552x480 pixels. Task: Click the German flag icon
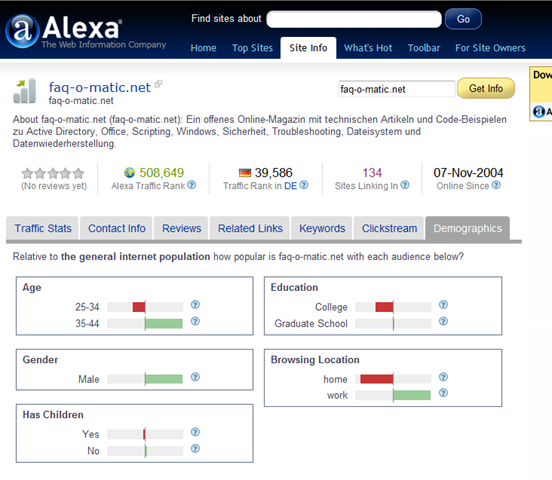[x=245, y=173]
